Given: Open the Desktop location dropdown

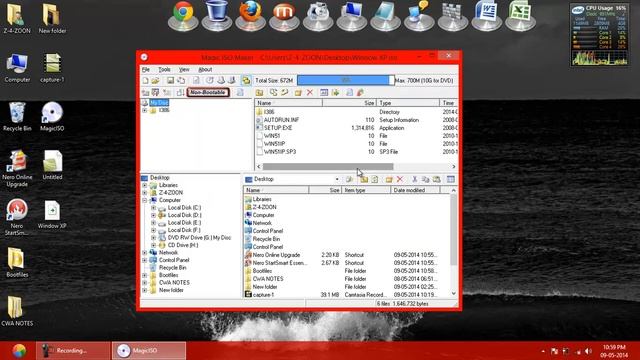Looking at the screenshot, I should coord(337,179).
